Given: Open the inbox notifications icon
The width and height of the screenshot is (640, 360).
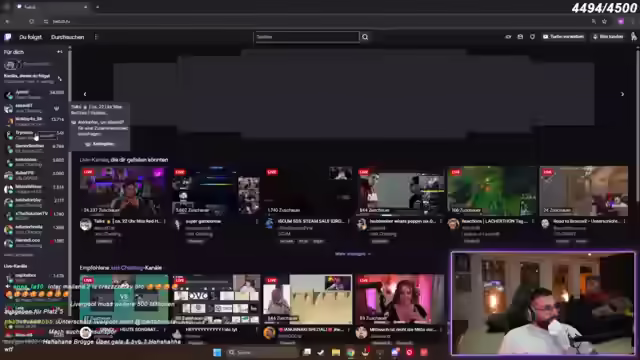Looking at the screenshot, I should [x=520, y=37].
